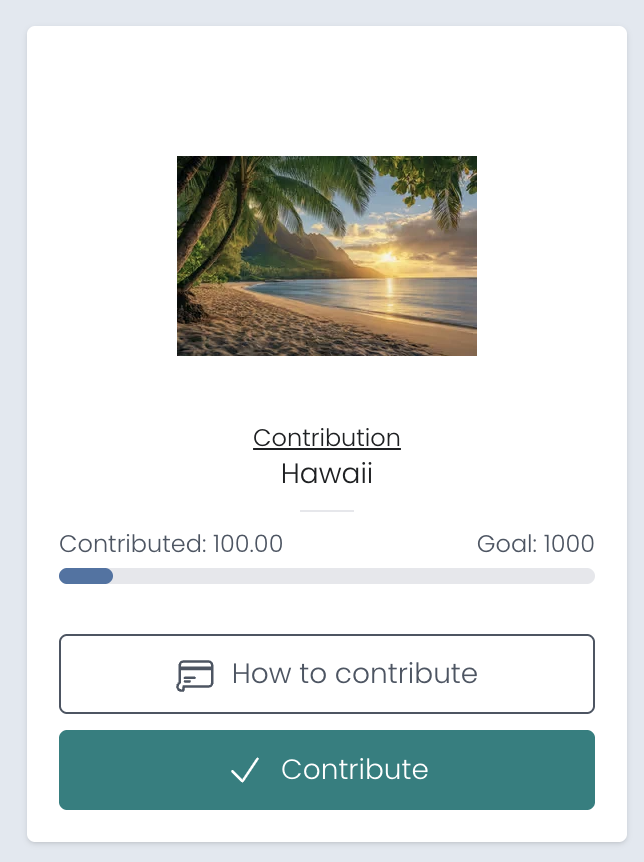
Task: Click the Hawaii beach photo
Action: tap(327, 256)
